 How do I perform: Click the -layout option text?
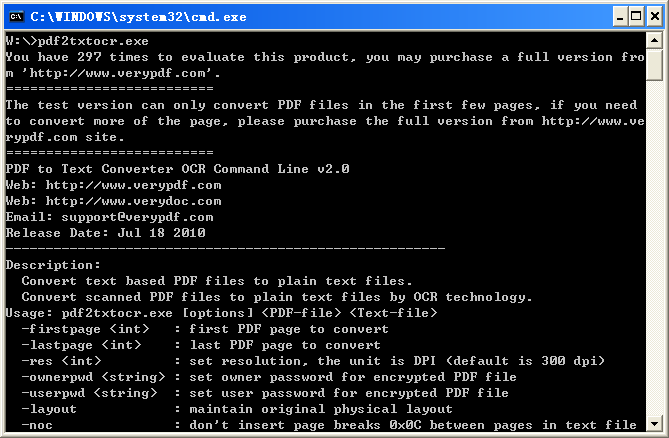[49, 409]
